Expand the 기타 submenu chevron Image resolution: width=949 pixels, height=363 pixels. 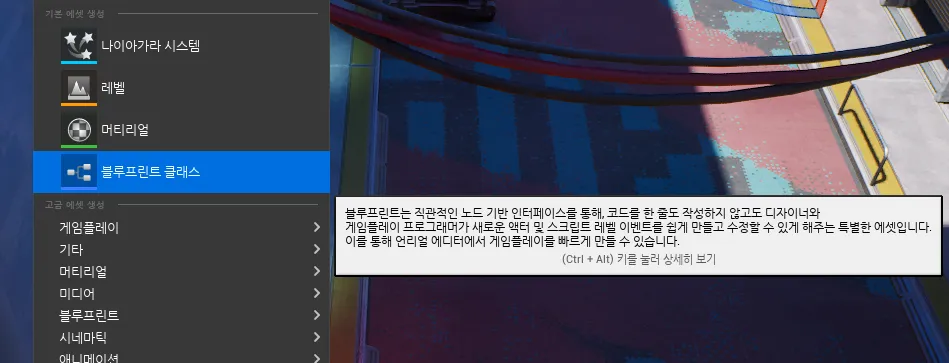(317, 249)
